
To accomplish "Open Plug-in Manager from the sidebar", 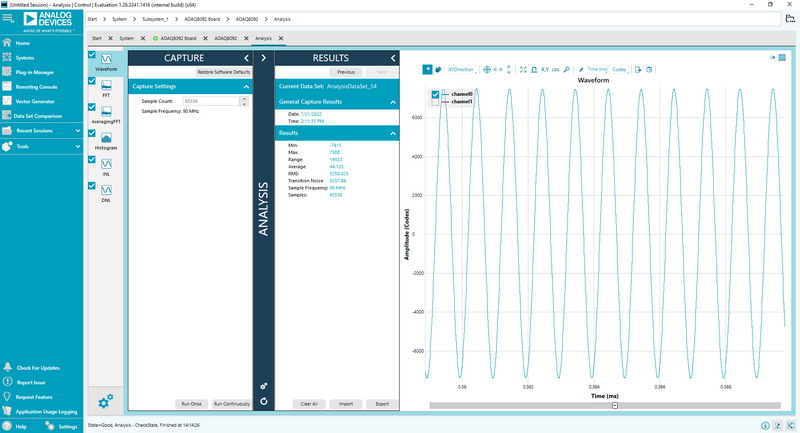I will click(35, 72).
